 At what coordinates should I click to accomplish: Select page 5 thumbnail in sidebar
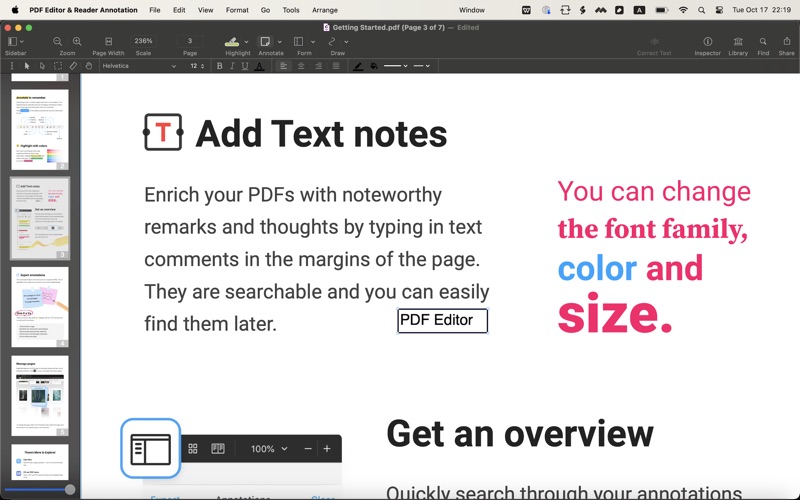coord(40,396)
